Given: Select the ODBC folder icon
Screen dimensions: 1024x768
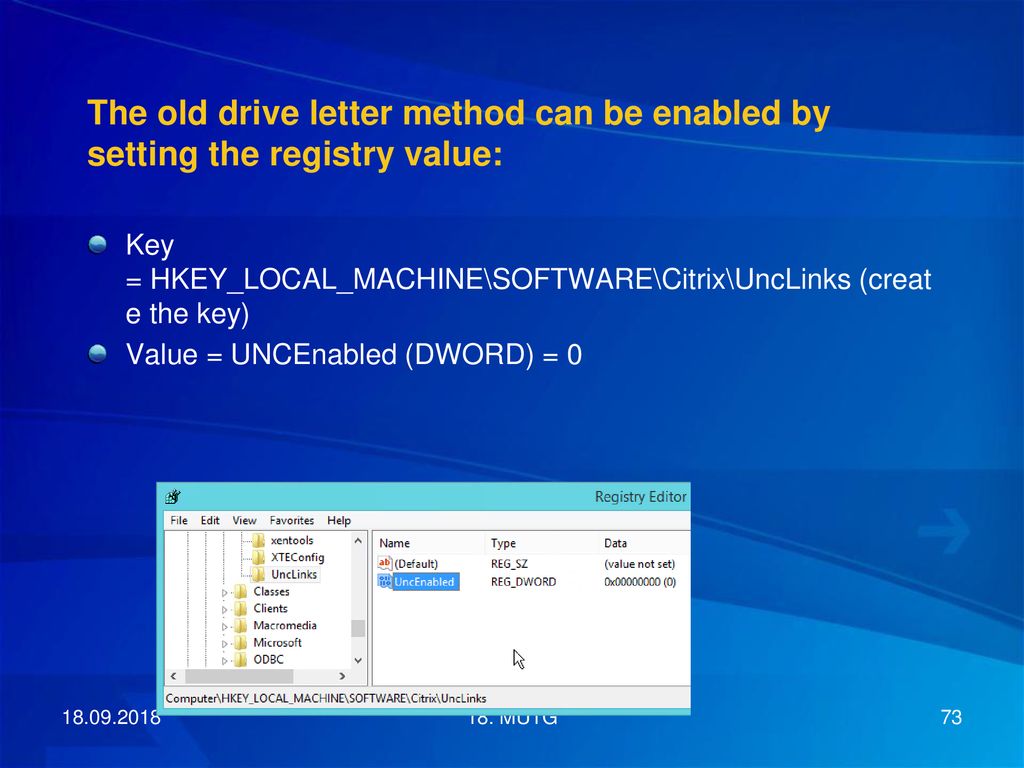Looking at the screenshot, I should 241,659.
